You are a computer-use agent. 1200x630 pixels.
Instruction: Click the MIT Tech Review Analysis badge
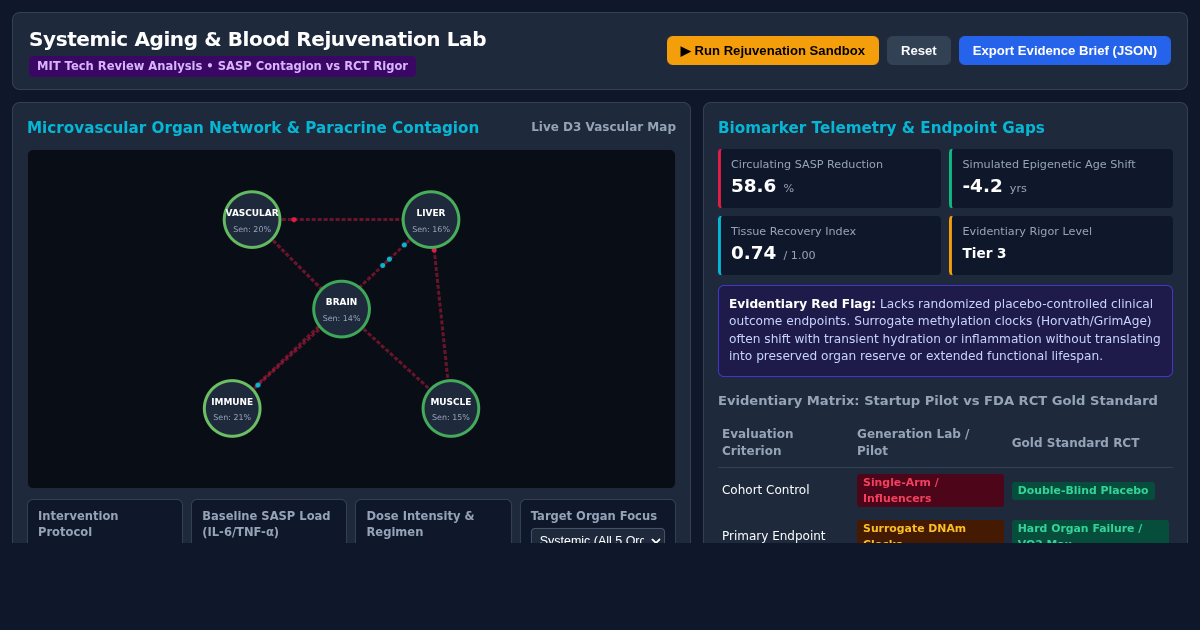pyautogui.click(x=223, y=66)
